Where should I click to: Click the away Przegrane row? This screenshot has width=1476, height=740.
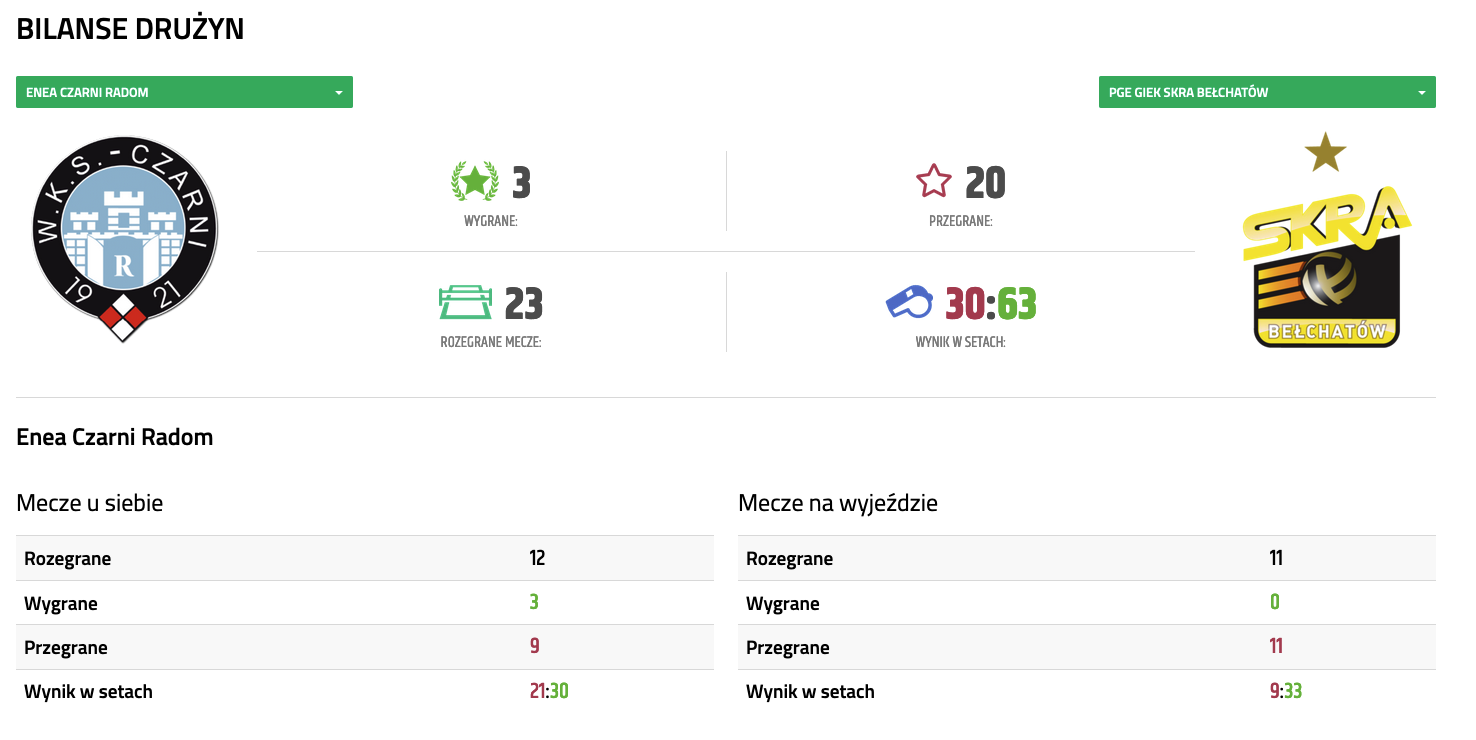click(x=1086, y=647)
